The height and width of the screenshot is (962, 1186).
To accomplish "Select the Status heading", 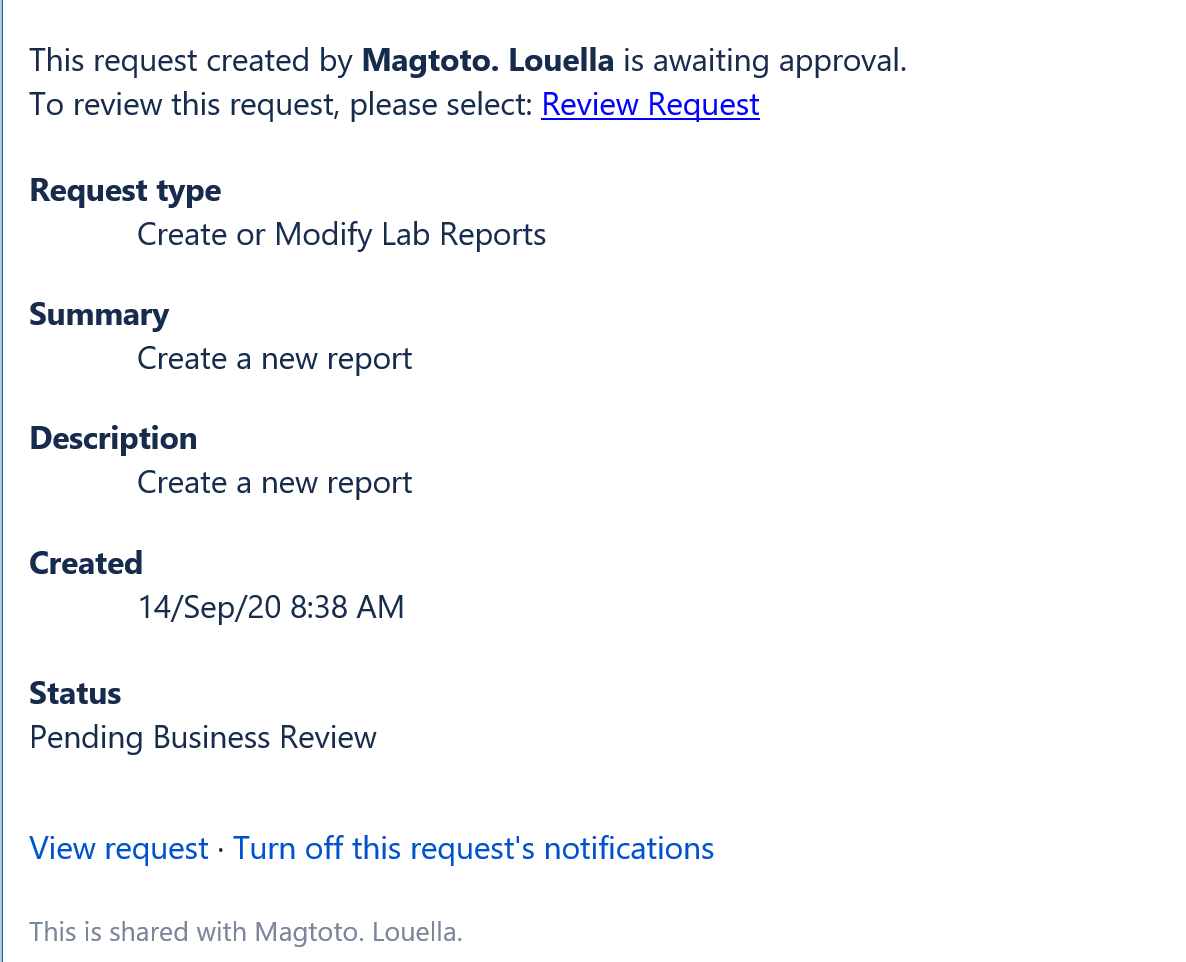I will click(75, 694).
